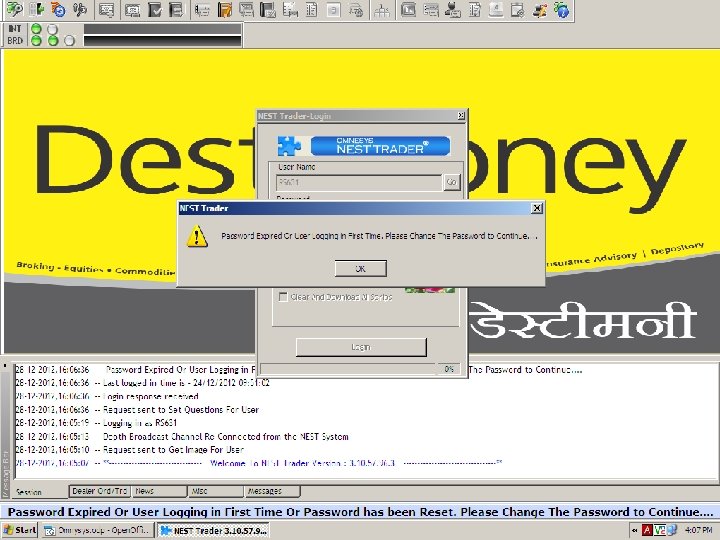The image size is (720, 540).
Task: Click 'Depth Broadcast Channel Re-Connected' log line
Action: click(x=182, y=436)
